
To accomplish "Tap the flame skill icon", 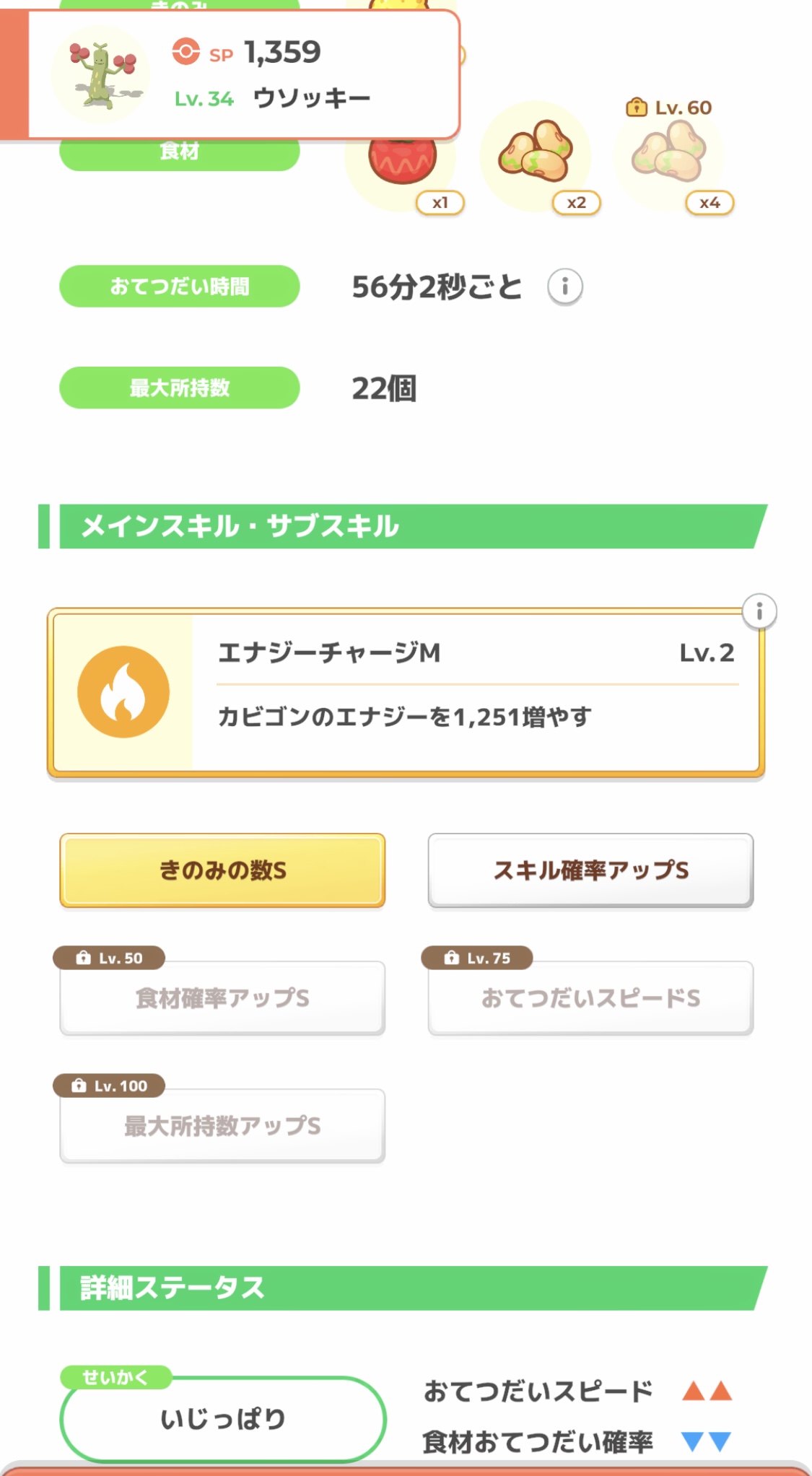I will pyautogui.click(x=123, y=691).
